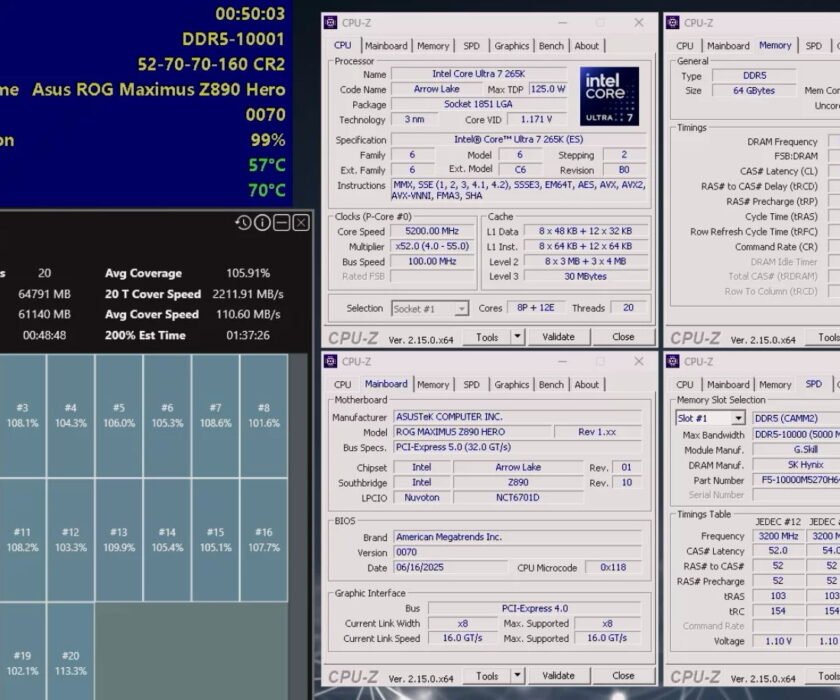Switch to the CPU tab in the Memory timings window
Screen dimensions: 840x700
(x=685, y=46)
